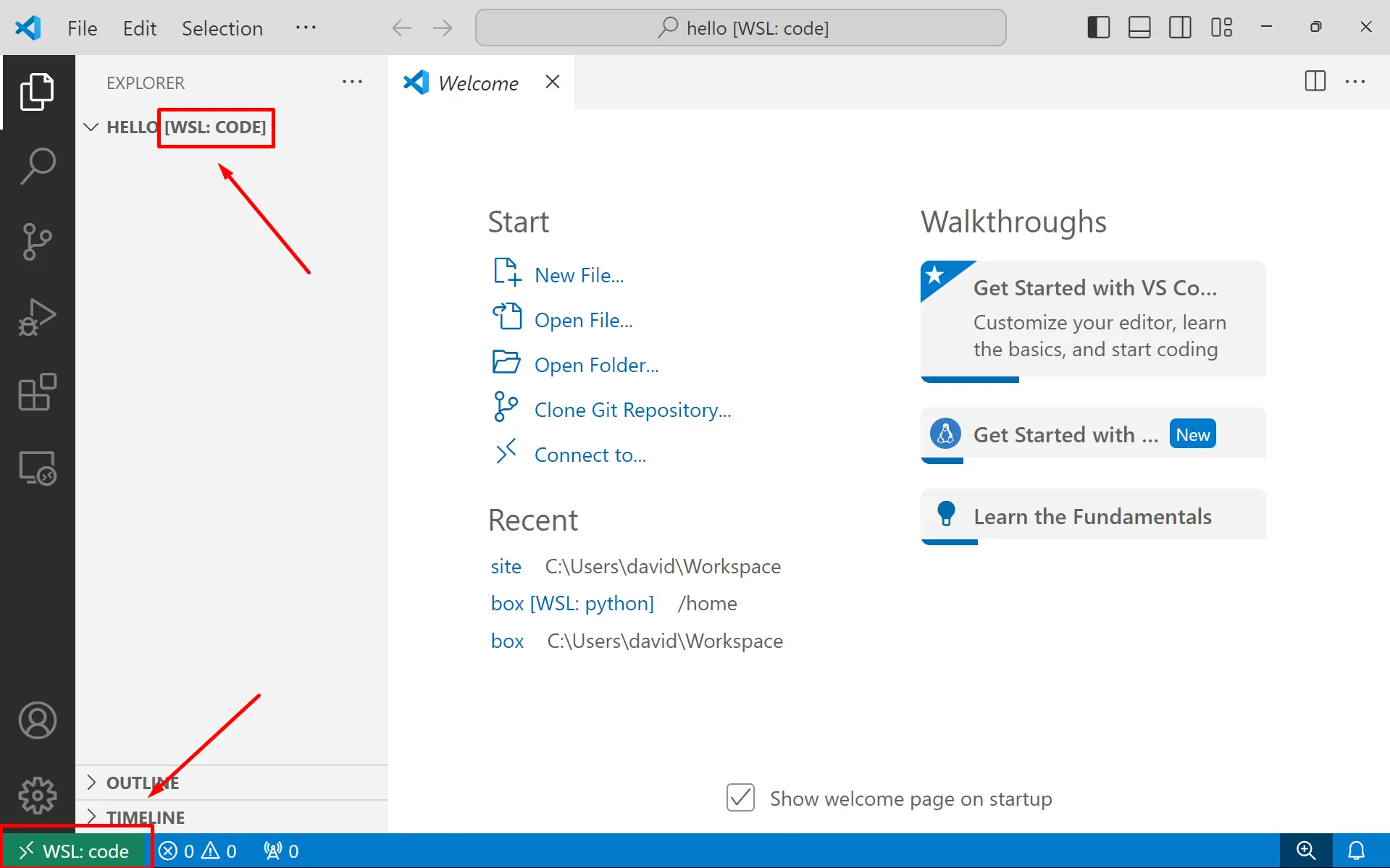Viewport: 1390px width, 868px height.
Task: Open the Run and Debug view
Action: 38,317
